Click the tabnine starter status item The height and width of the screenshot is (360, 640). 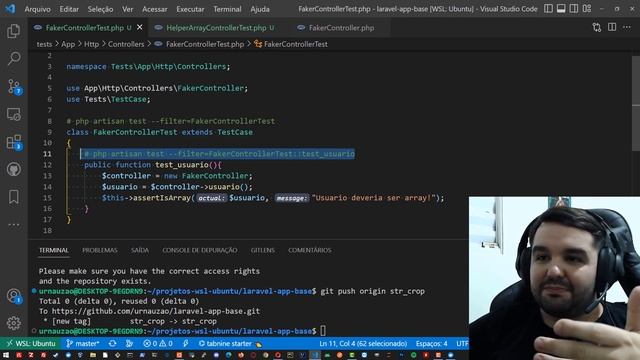click(230, 344)
